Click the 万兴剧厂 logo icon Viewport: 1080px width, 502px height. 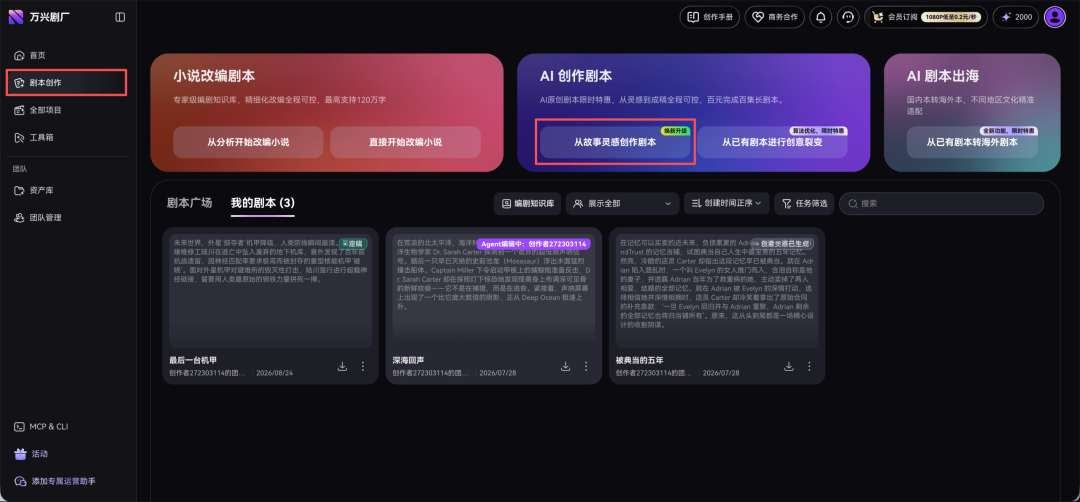tap(16, 17)
